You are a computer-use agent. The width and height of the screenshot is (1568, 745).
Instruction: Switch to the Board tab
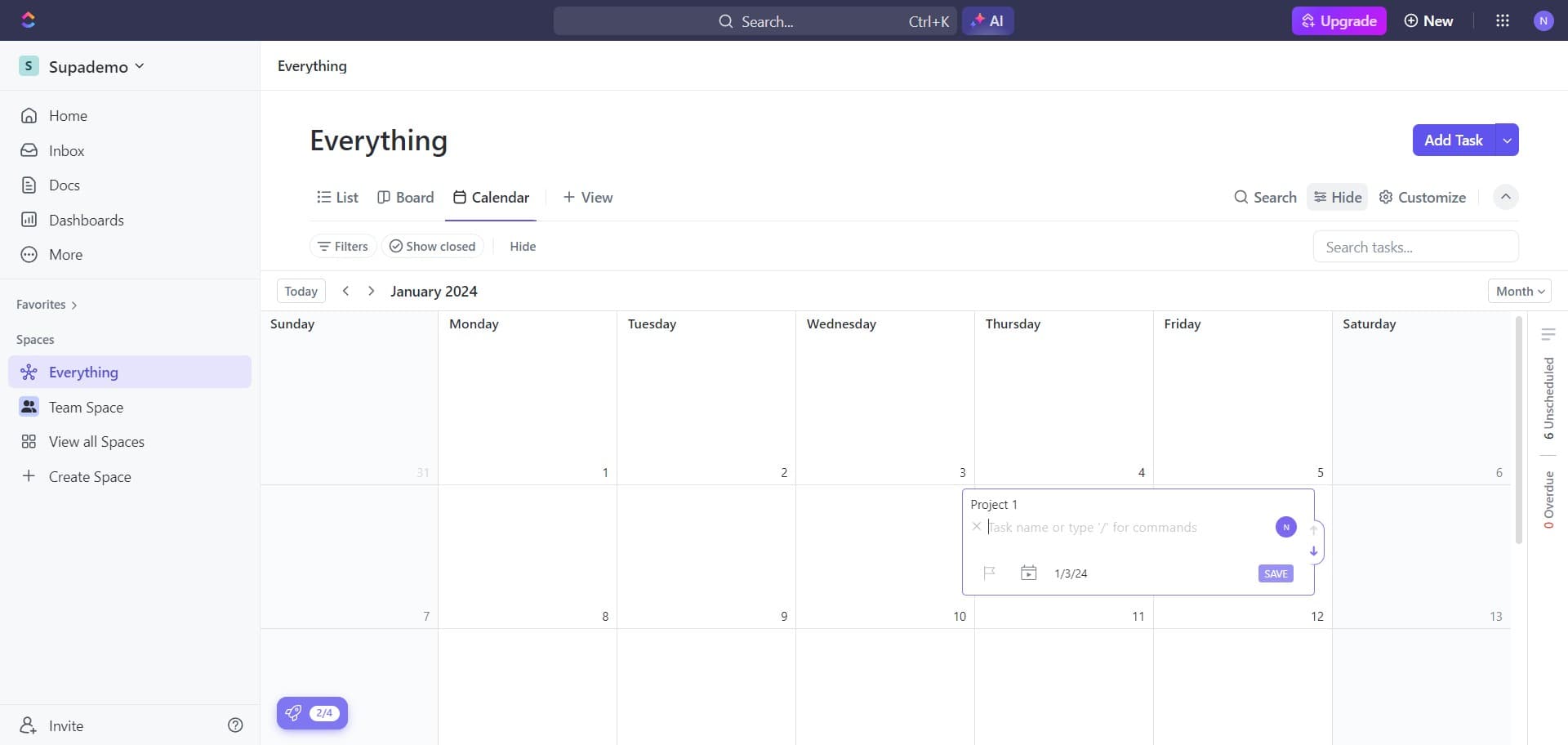(406, 197)
